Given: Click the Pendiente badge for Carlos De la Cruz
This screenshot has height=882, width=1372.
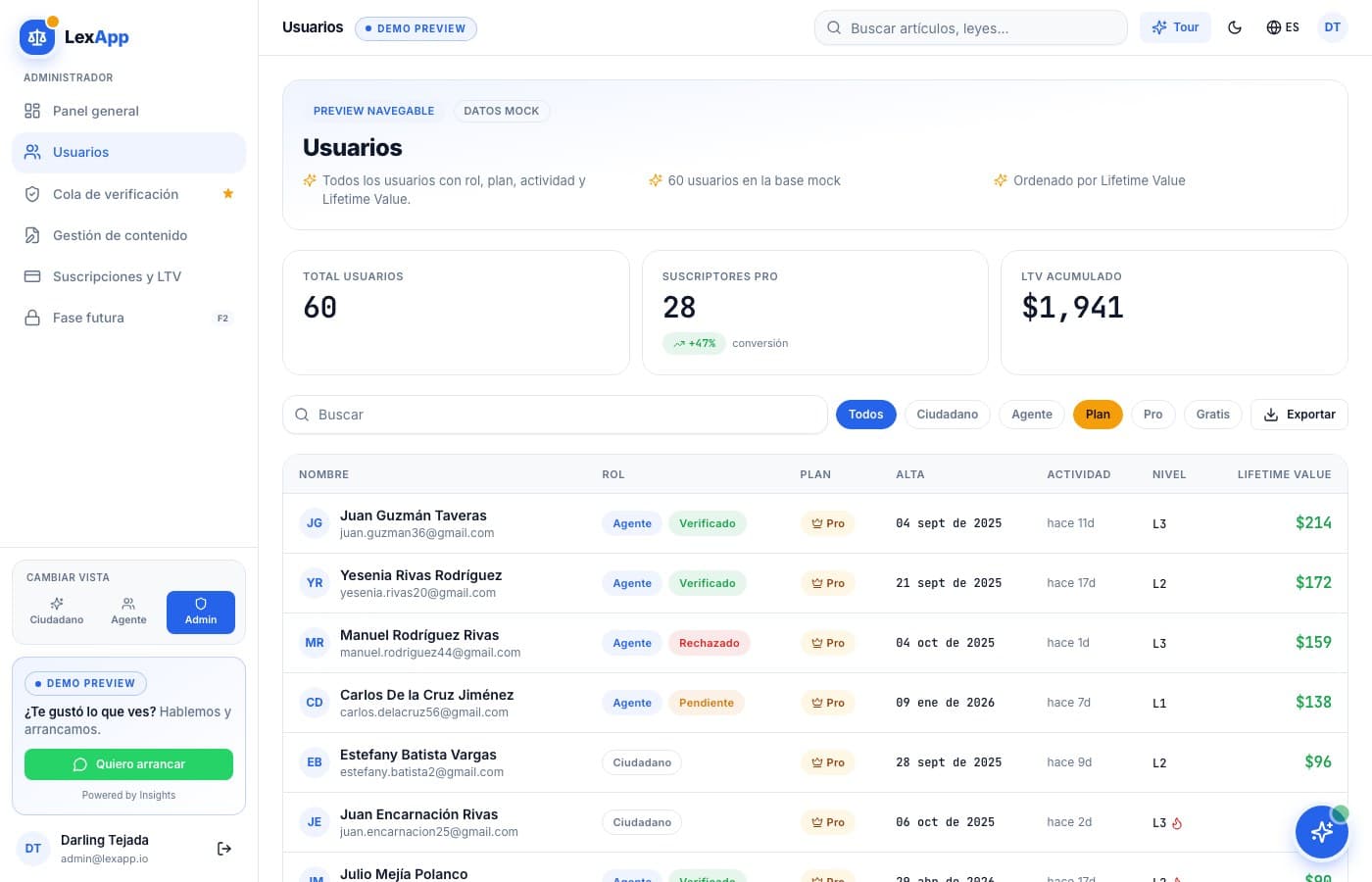Looking at the screenshot, I should 707,703.
